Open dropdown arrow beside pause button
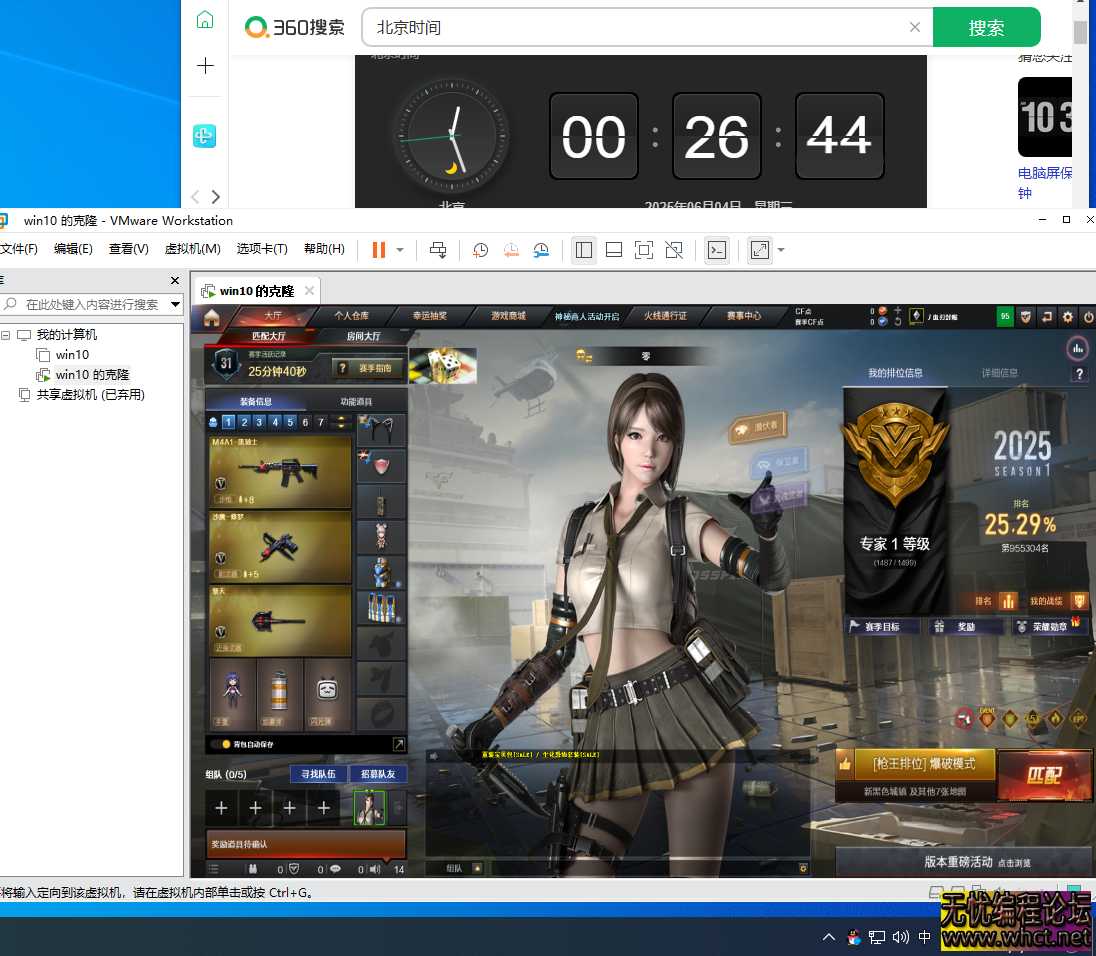The height and width of the screenshot is (956, 1096). tap(400, 250)
